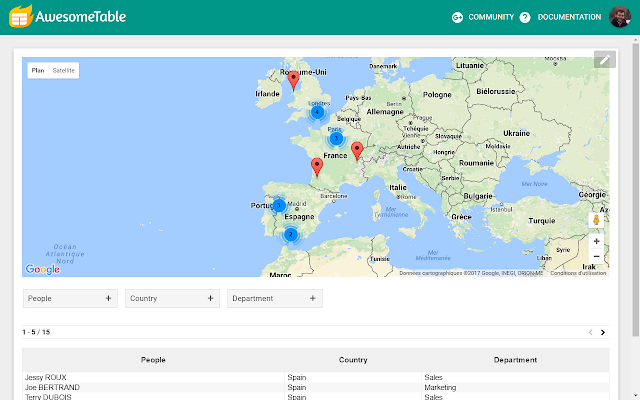Image resolution: width=640 pixels, height=400 pixels.
Task: Click the 1 - 5 / 15 pagination text
Action: coord(36,332)
